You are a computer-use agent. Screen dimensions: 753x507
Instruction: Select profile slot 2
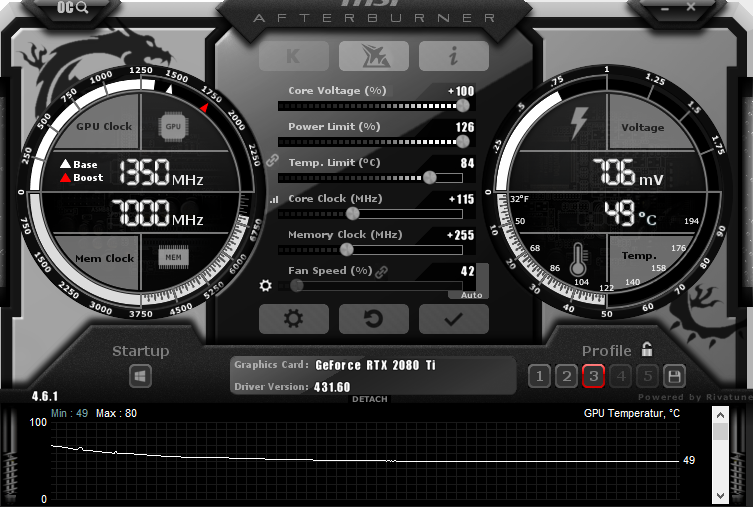567,376
